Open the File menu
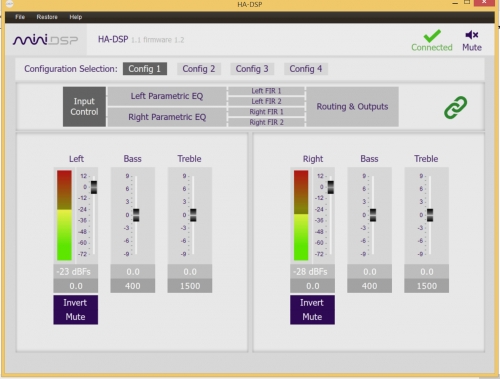Viewport: 500px width, 379px height. point(20,17)
